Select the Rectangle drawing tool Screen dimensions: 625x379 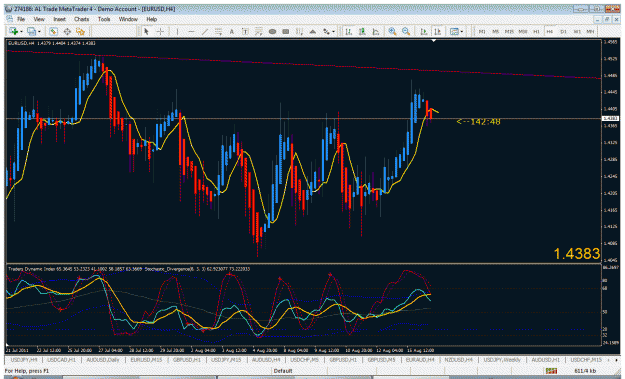(286, 31)
